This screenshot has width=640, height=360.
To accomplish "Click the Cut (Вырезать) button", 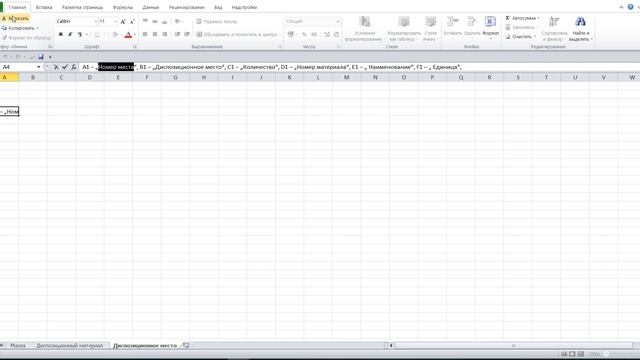I will [x=15, y=18].
